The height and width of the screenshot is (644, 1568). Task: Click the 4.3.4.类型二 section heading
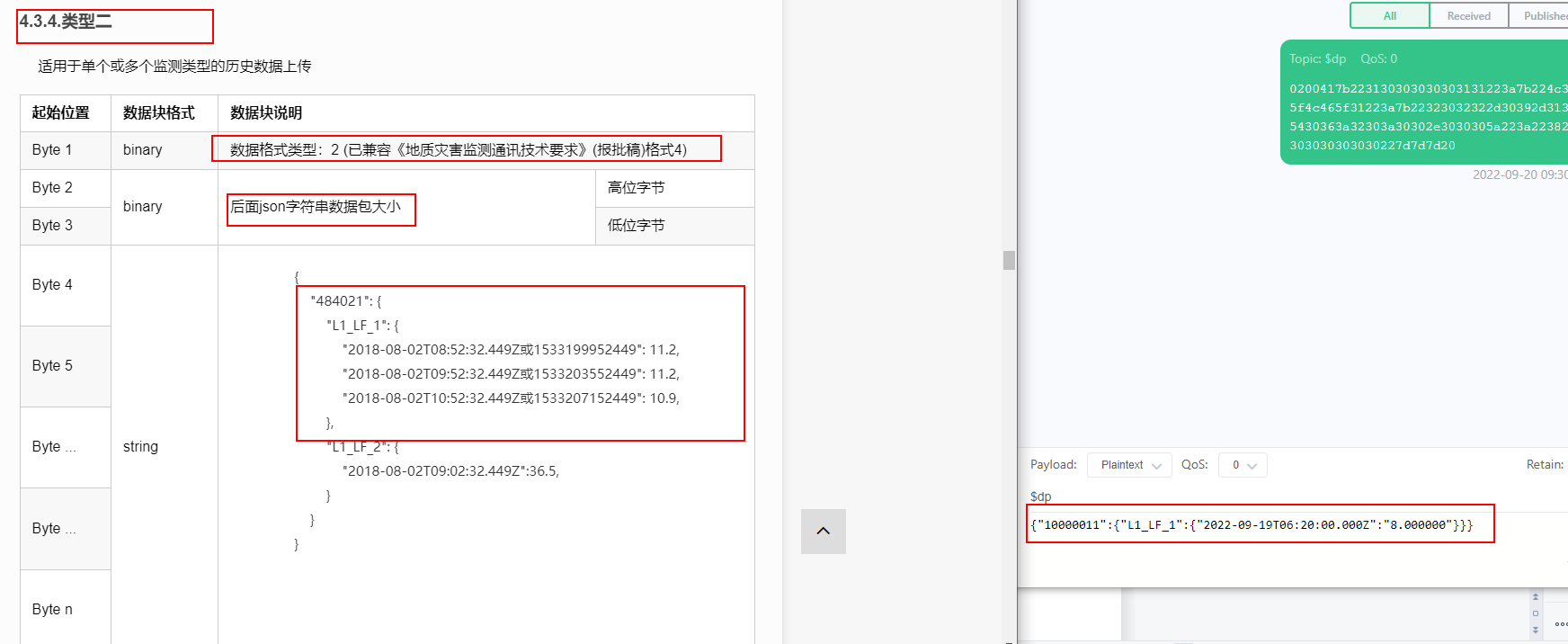(x=67, y=22)
